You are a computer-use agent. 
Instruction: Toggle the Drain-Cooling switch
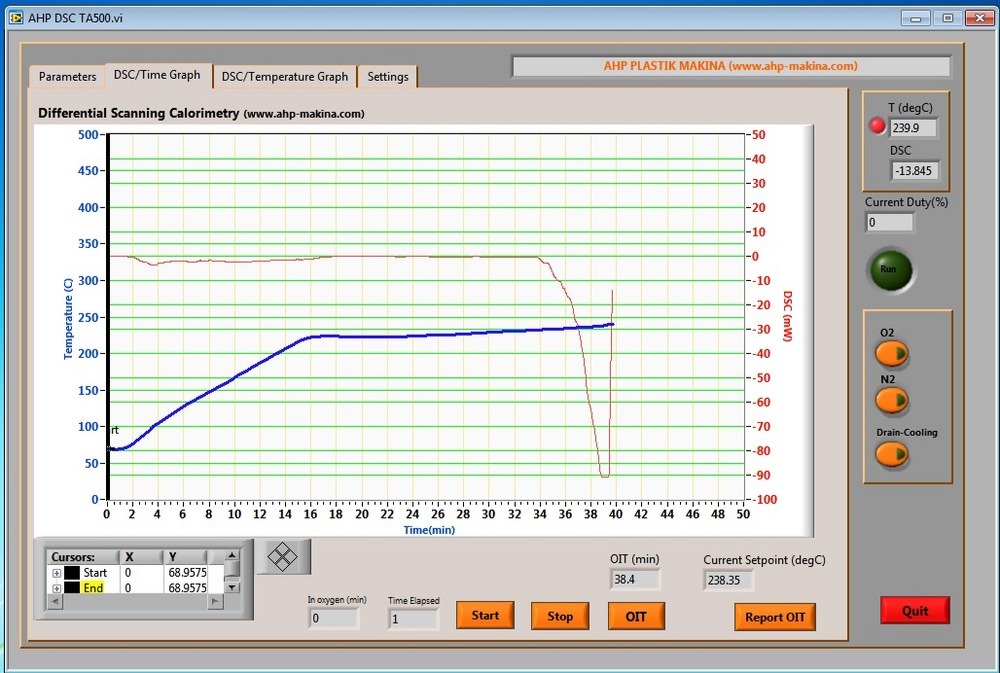point(892,454)
